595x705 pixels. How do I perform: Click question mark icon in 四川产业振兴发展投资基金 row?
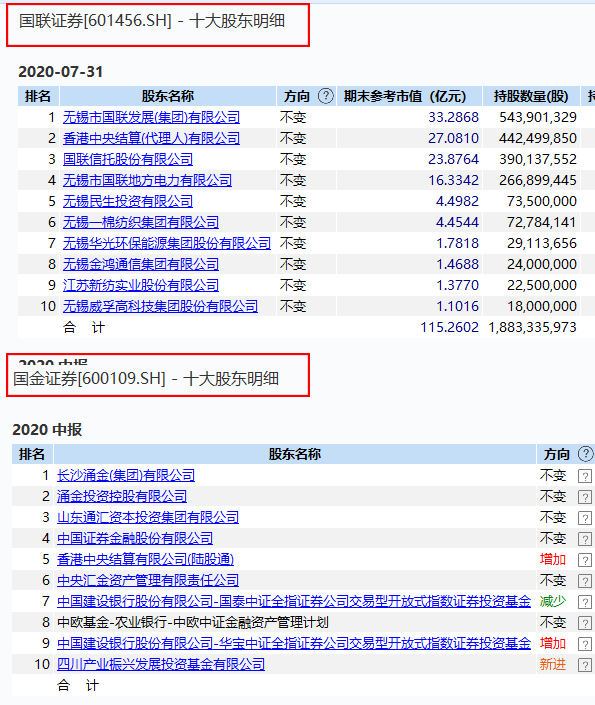coord(585,665)
